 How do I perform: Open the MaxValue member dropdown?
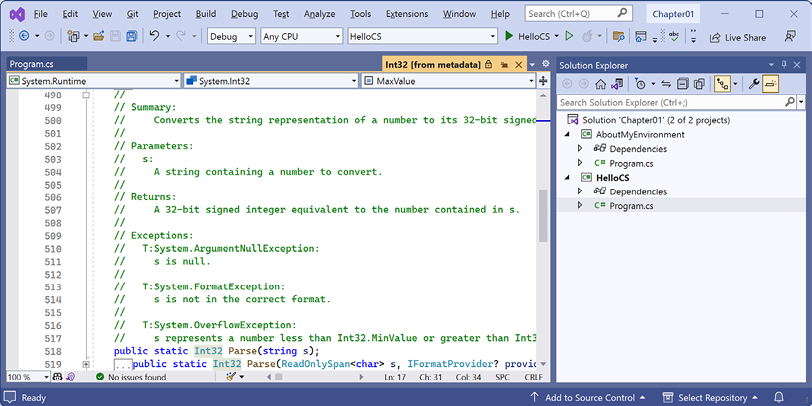448,81
